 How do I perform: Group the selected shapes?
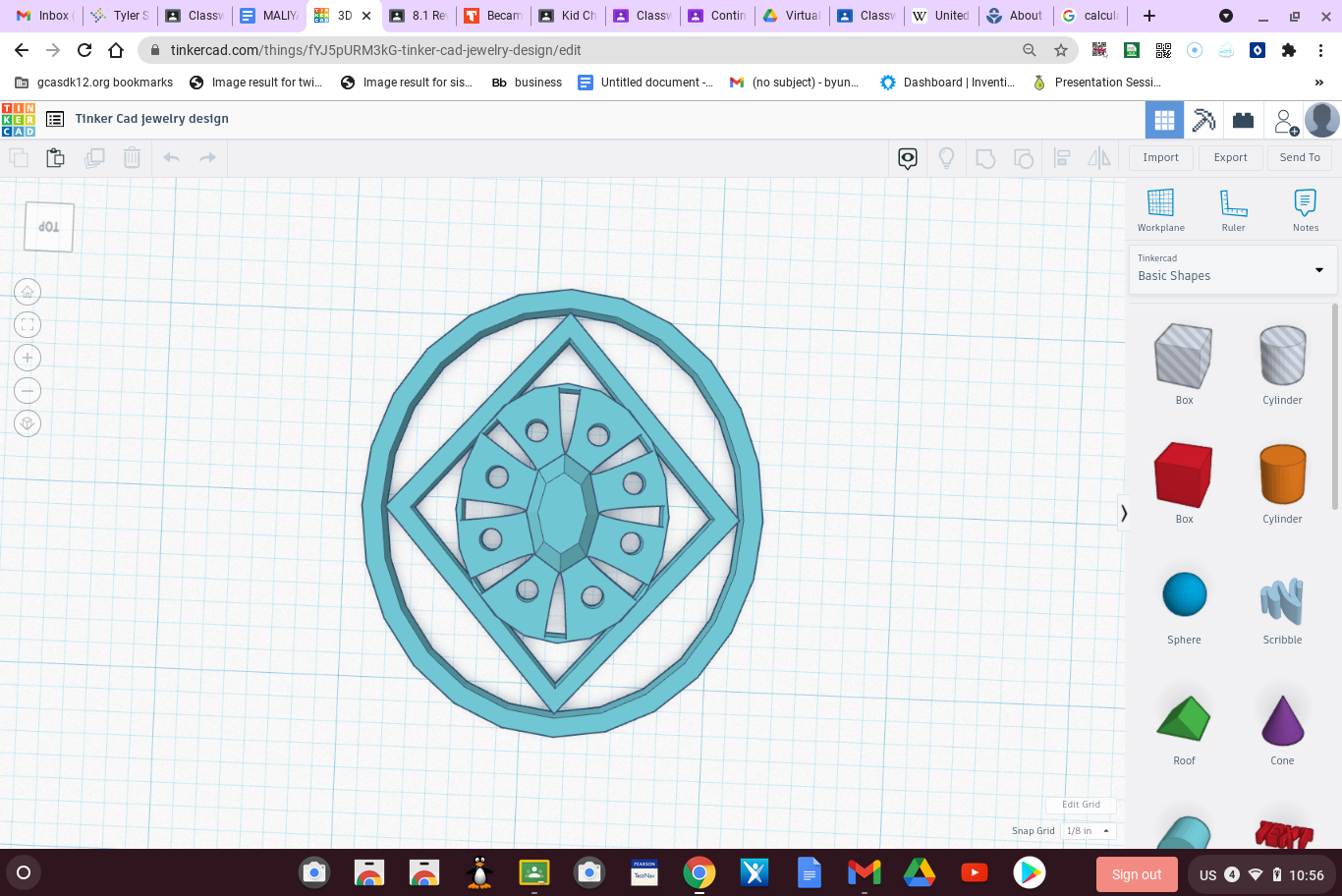pyautogui.click(x=985, y=158)
